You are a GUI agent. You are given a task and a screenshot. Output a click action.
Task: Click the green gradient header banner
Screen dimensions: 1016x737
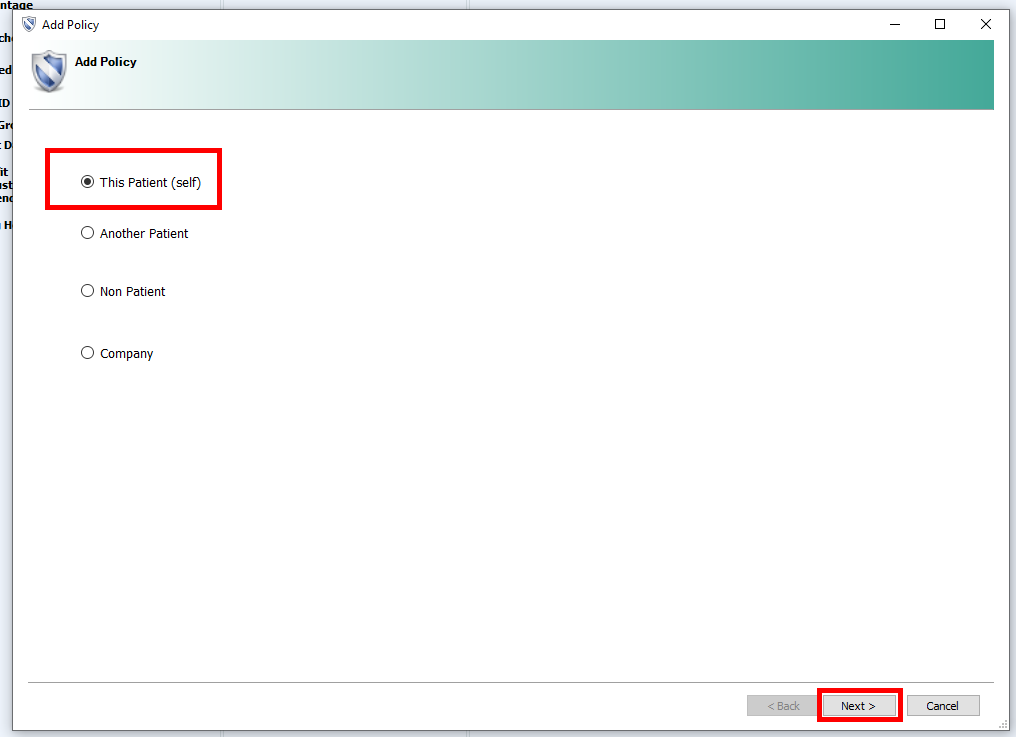click(x=600, y=75)
